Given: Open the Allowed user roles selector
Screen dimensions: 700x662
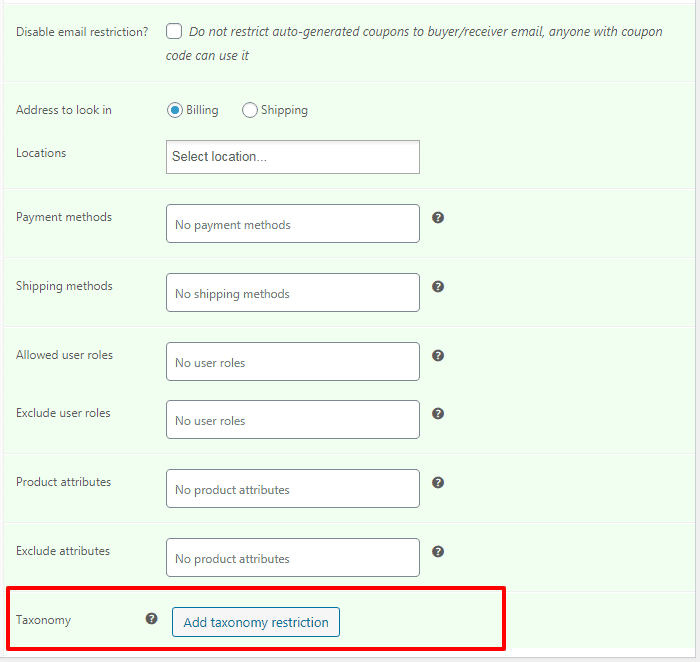Looking at the screenshot, I should click(x=292, y=362).
